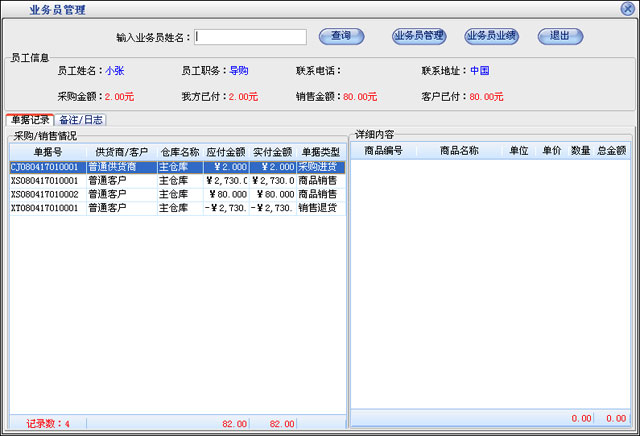Click the 商品名称 column header
The height and width of the screenshot is (436, 640).
pos(459,151)
